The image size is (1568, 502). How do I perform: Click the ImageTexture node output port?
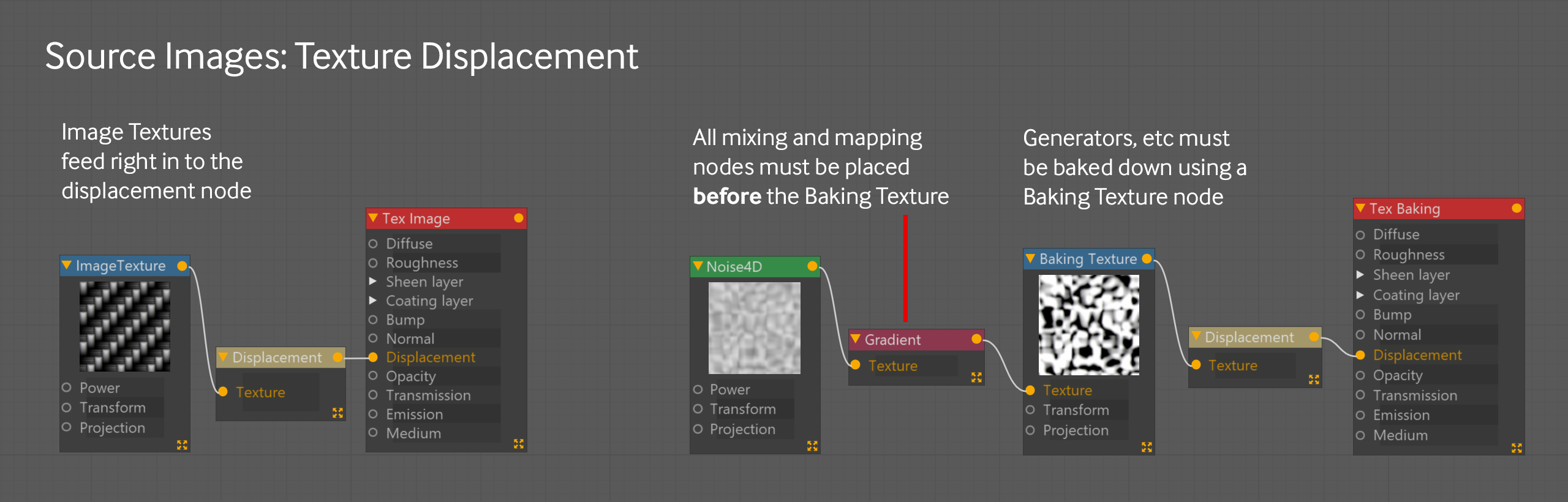[x=182, y=266]
